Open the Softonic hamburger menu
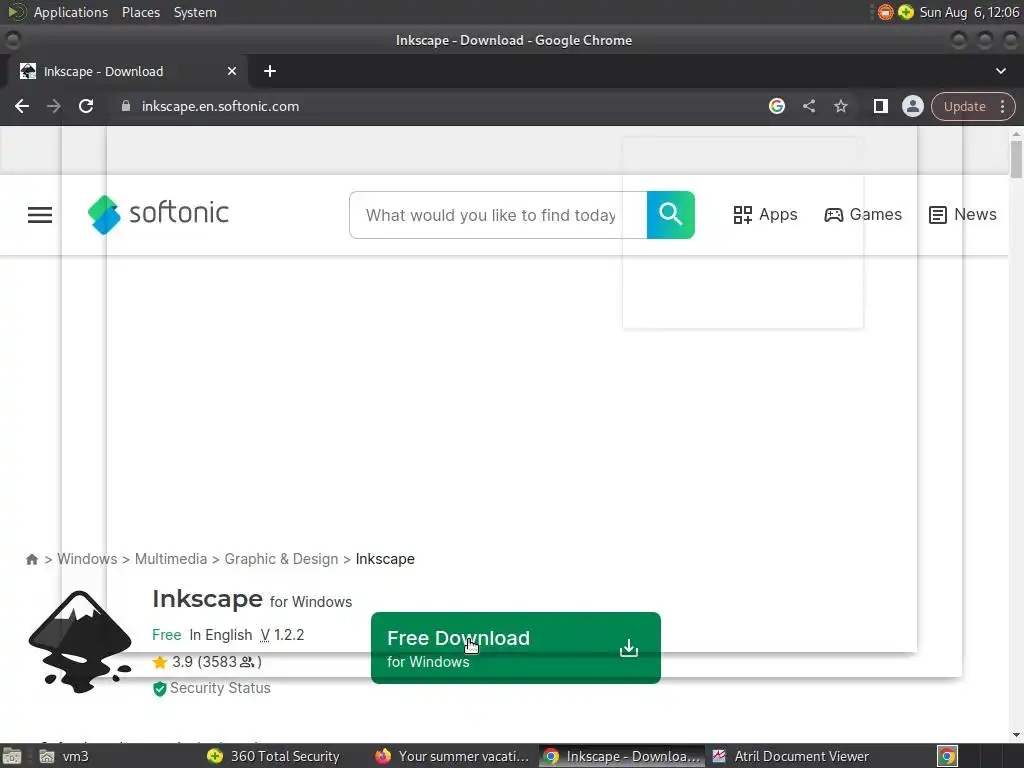This screenshot has height=768, width=1024. point(40,215)
